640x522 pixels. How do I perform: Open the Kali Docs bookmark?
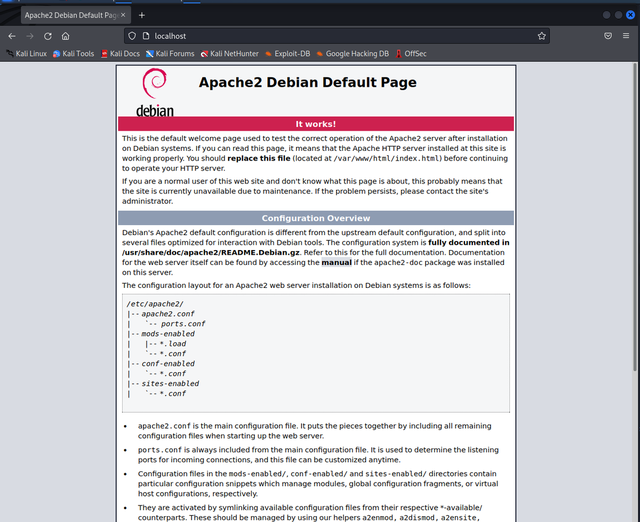tap(119, 53)
